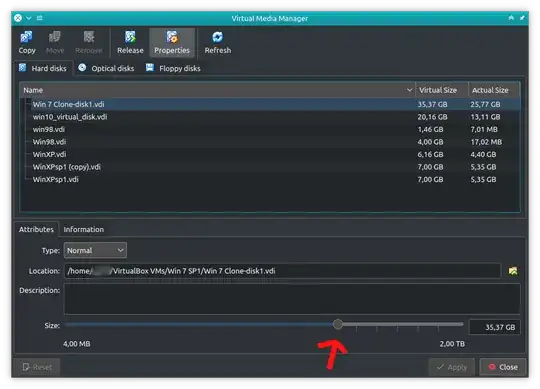Select WinXP.vdi in the disk list
This screenshot has height=389, width=540.
point(270,154)
